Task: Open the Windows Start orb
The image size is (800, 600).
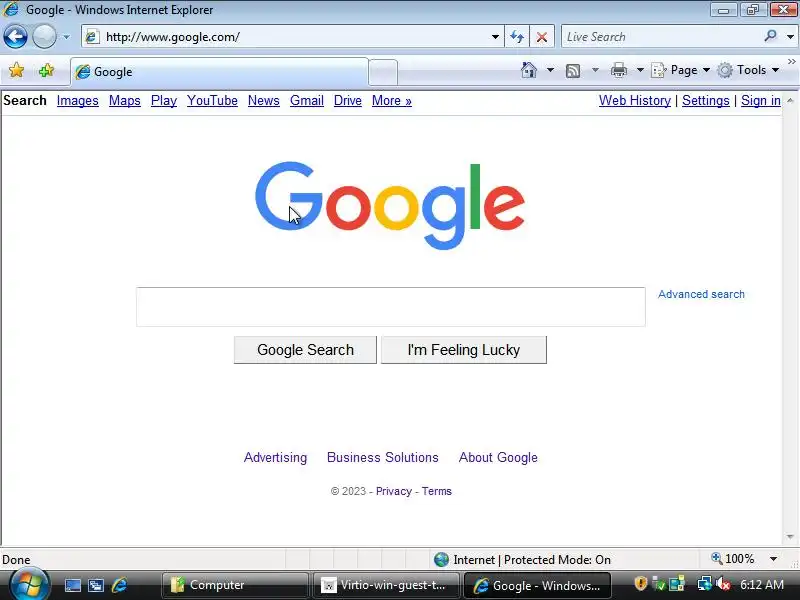Action: click(30, 585)
